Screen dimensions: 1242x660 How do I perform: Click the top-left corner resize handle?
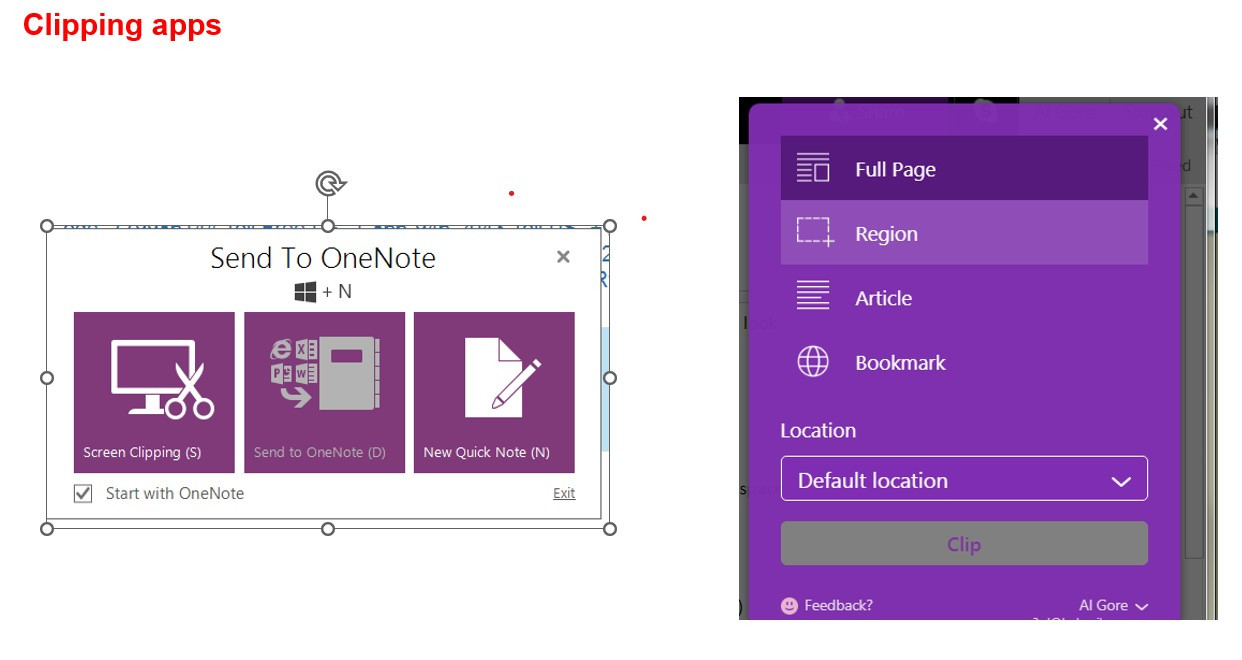(x=47, y=226)
